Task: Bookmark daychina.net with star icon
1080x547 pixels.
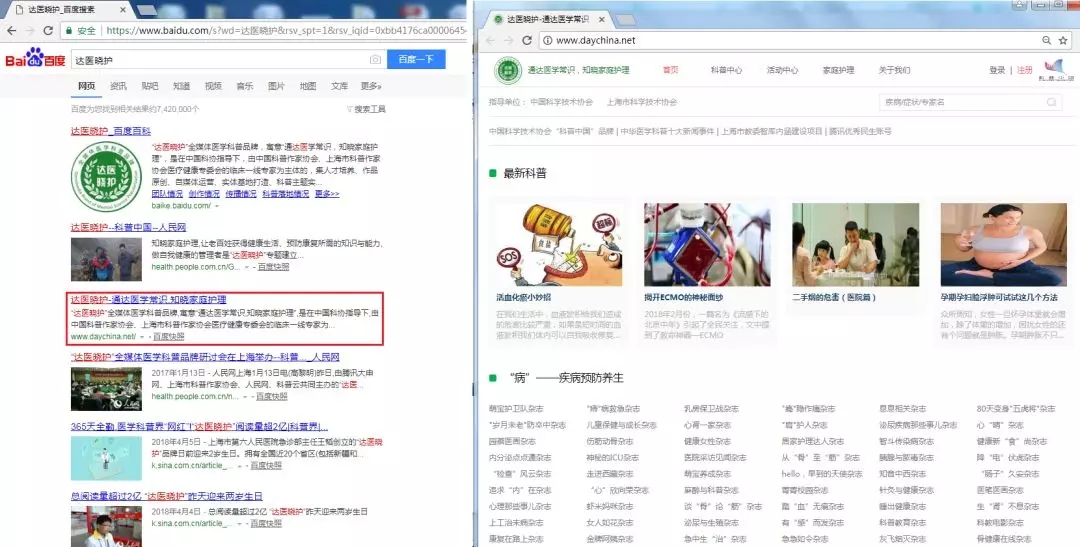Action: [1063, 41]
